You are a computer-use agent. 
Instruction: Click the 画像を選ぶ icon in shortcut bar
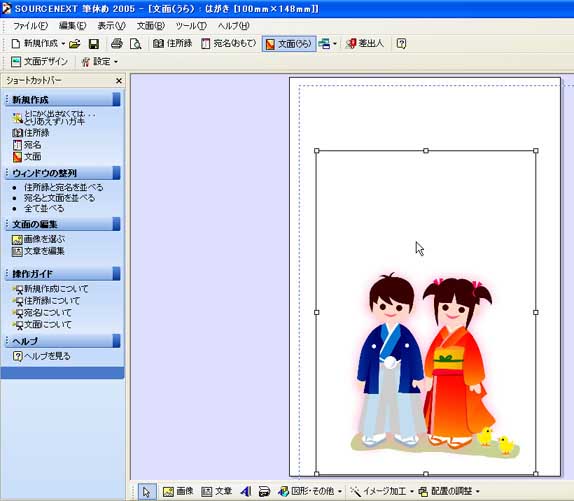17,240
